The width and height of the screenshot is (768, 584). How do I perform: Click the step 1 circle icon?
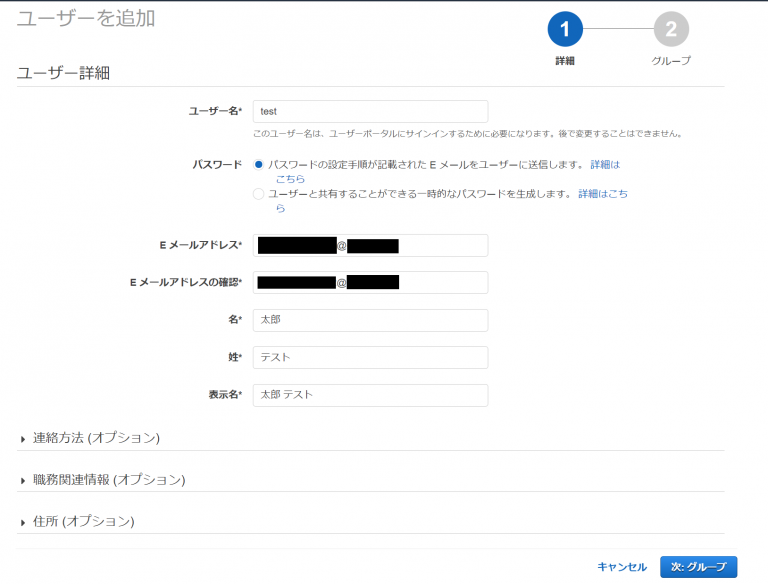[565, 30]
